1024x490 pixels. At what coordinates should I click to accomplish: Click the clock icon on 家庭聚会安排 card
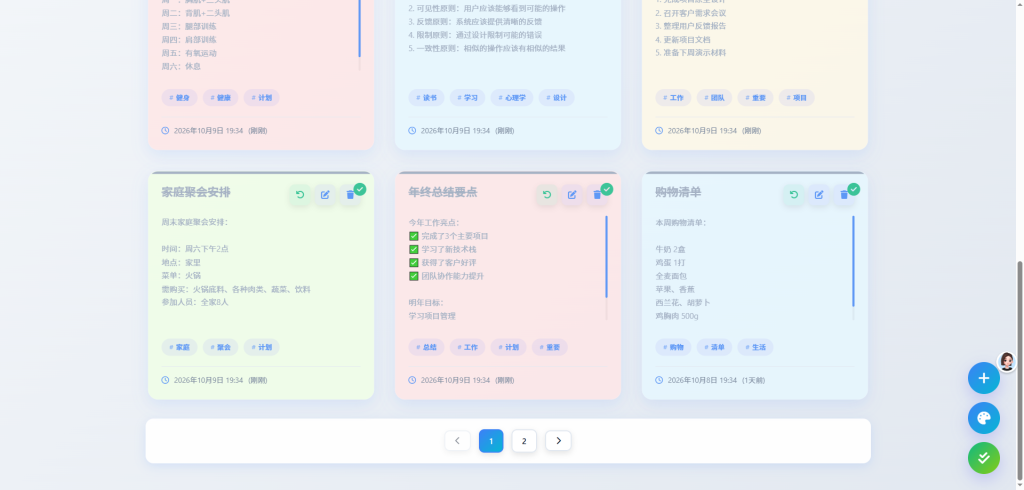tap(165, 380)
